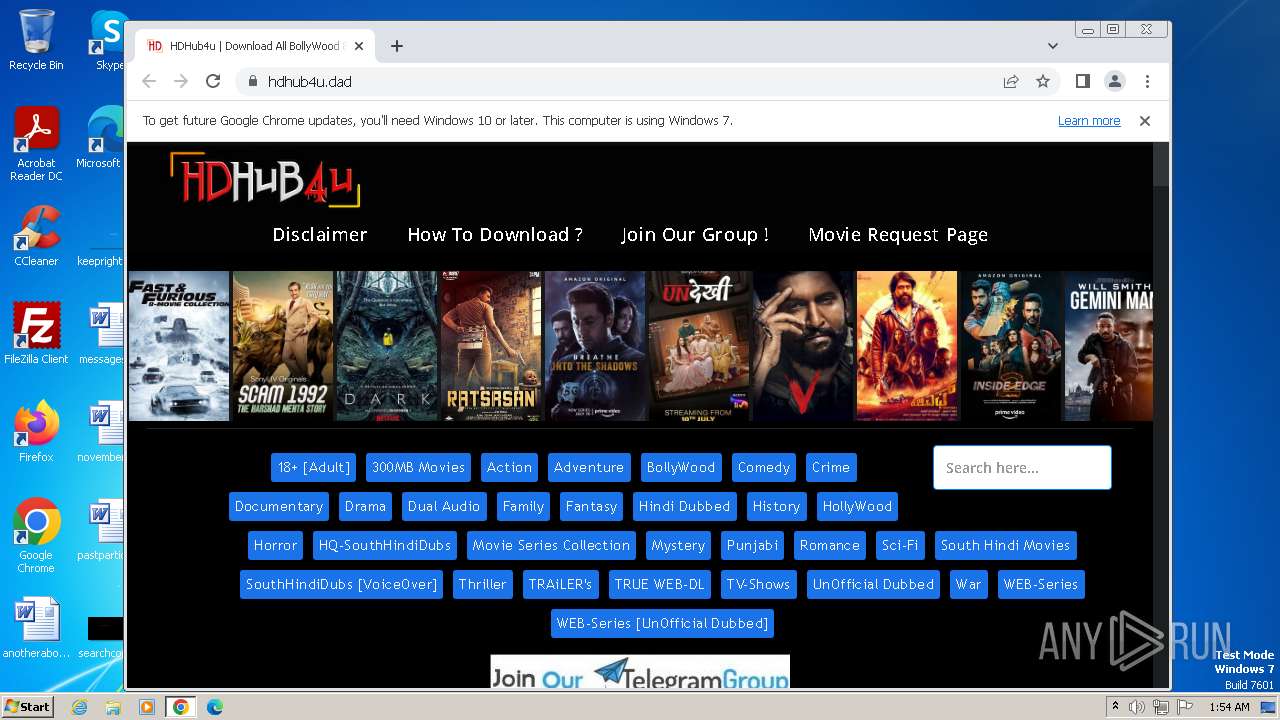Click the Search here input field
Image resolution: width=1280 pixels, height=720 pixels.
tap(1022, 468)
